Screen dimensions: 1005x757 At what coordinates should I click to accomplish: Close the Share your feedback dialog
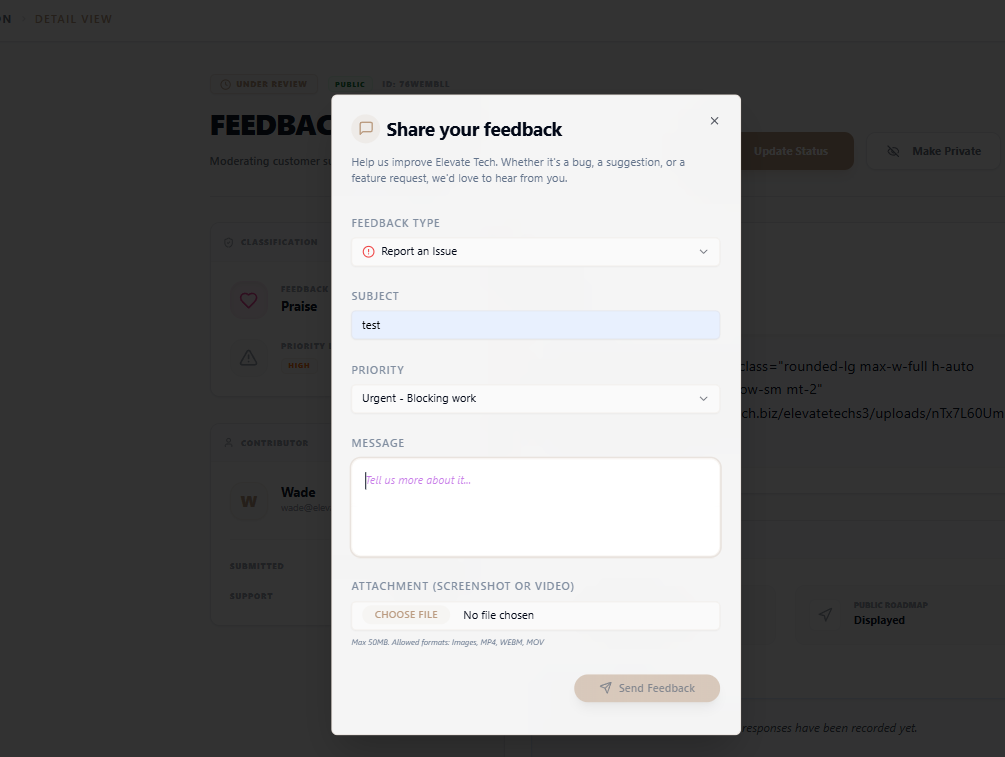(714, 121)
